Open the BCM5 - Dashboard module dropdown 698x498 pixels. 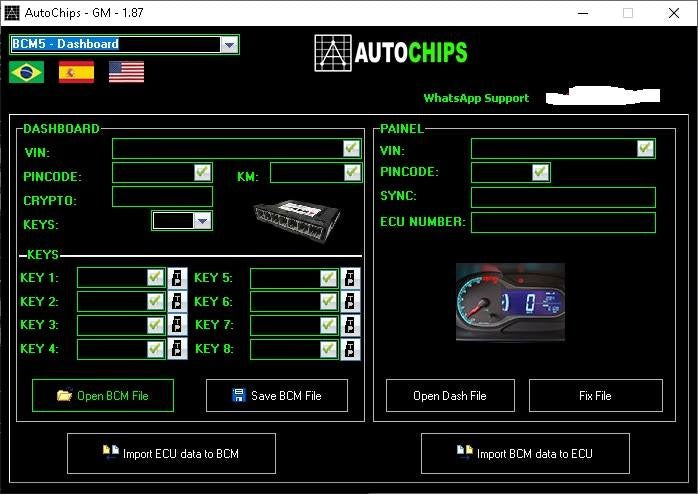coord(229,44)
